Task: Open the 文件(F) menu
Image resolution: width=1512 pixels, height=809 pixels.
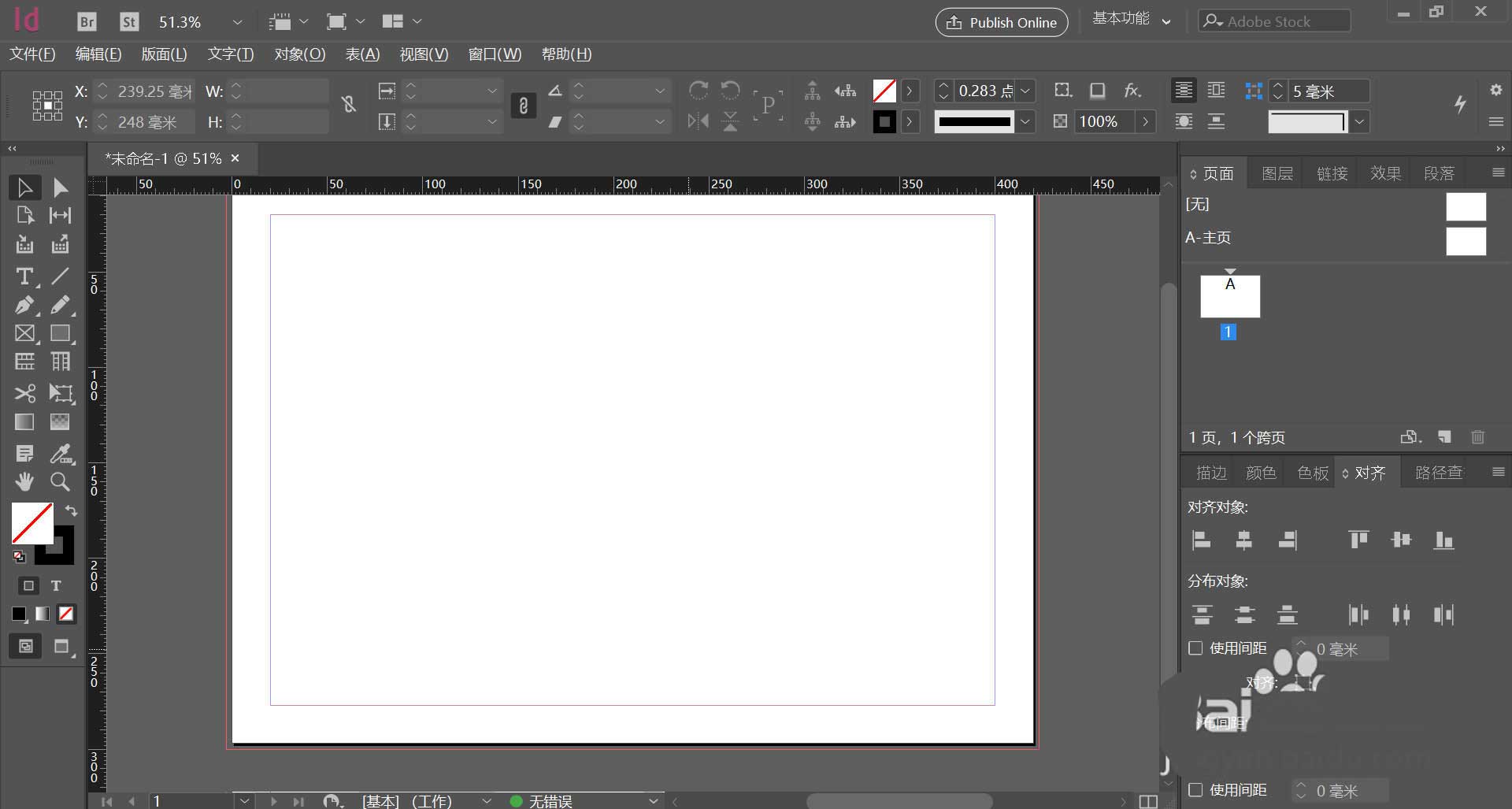Action: (x=32, y=54)
